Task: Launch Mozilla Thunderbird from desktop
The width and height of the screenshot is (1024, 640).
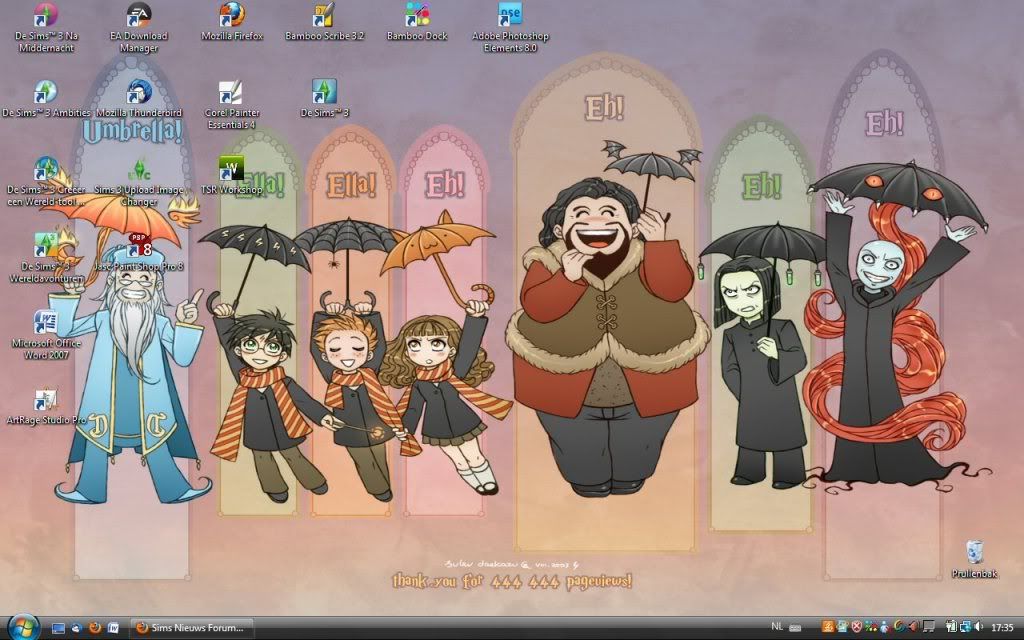Action: click(138, 99)
